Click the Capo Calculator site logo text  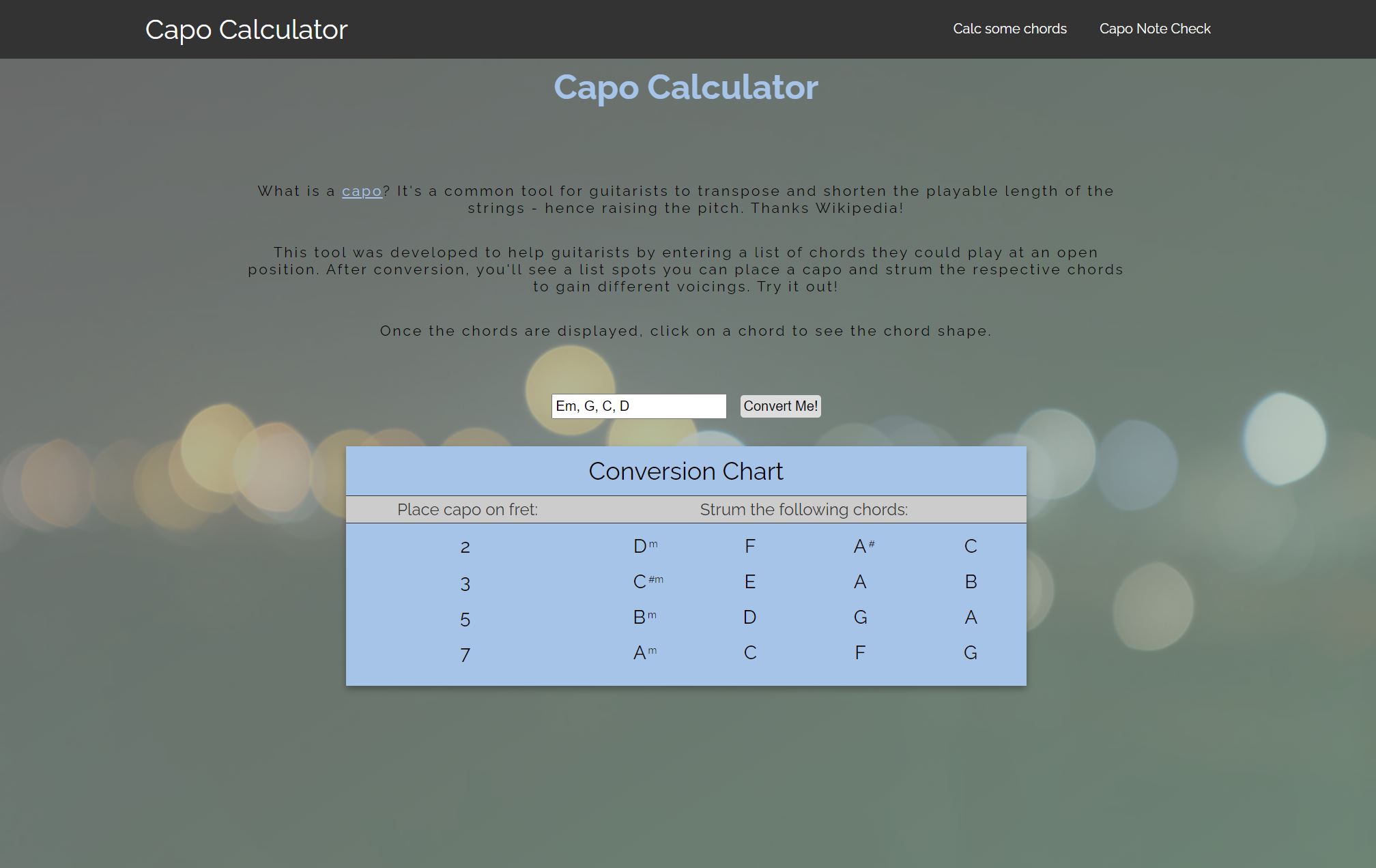[246, 29]
